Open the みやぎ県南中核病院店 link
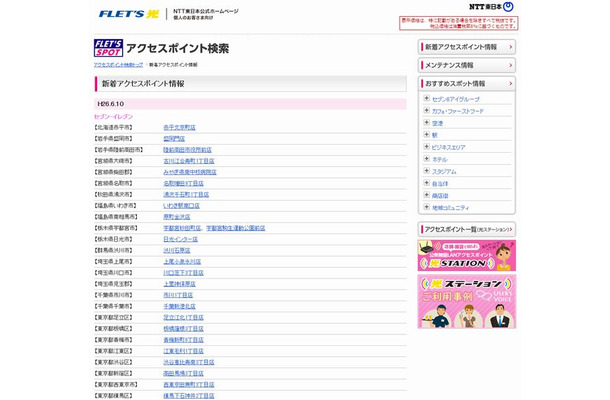The image size is (610, 400). 190,172
